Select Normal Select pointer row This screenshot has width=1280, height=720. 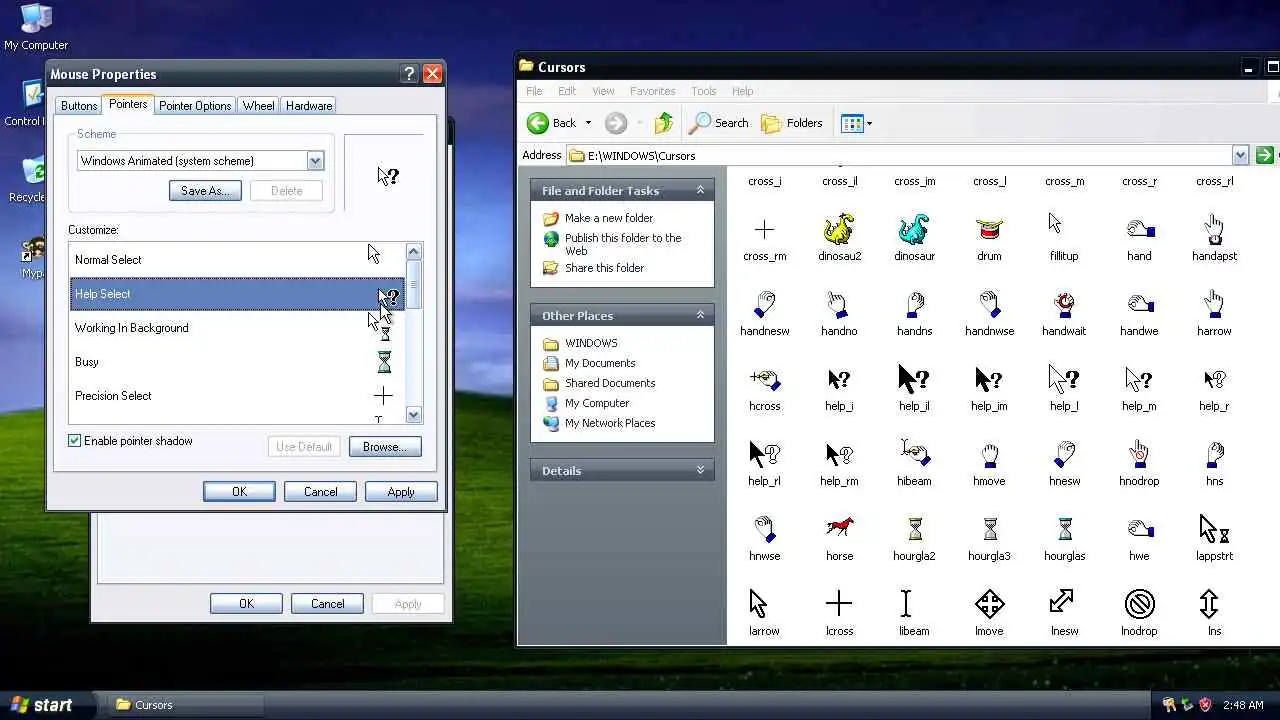237,260
